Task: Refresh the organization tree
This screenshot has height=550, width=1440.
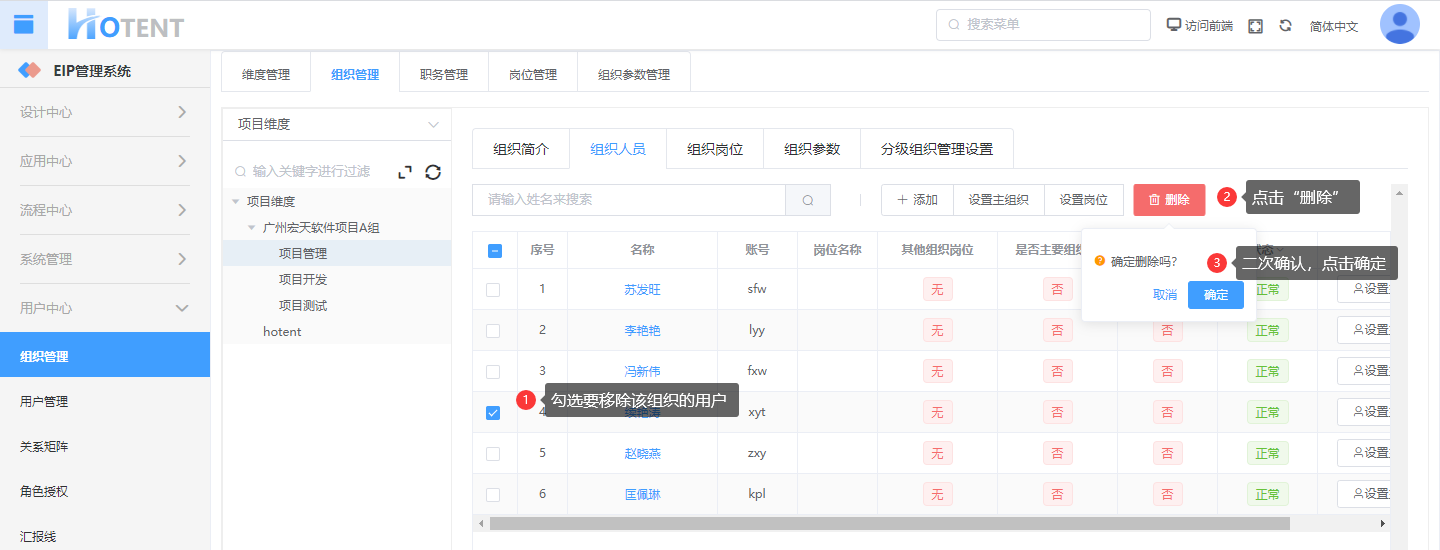Action: (433, 172)
